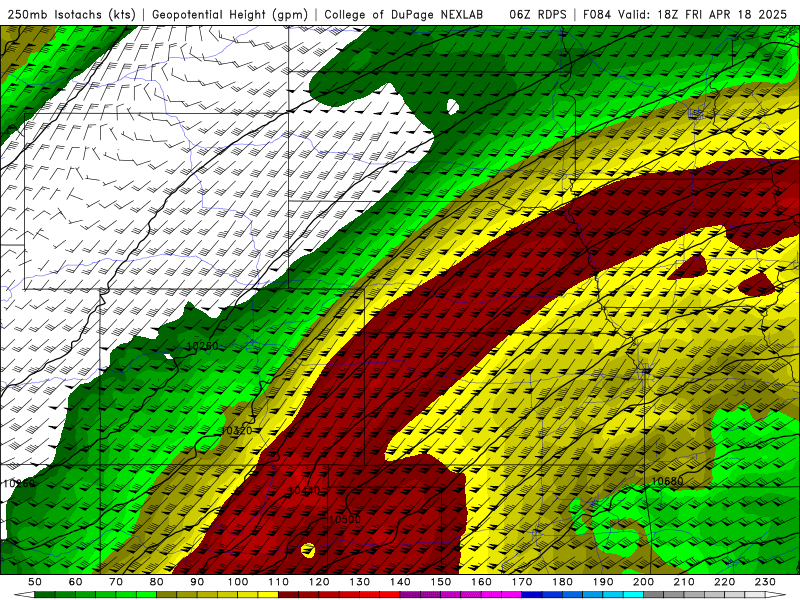Viewport: 800px width, 600px height.
Task: Click the 230 knots colorbar label
Action: [x=765, y=582]
